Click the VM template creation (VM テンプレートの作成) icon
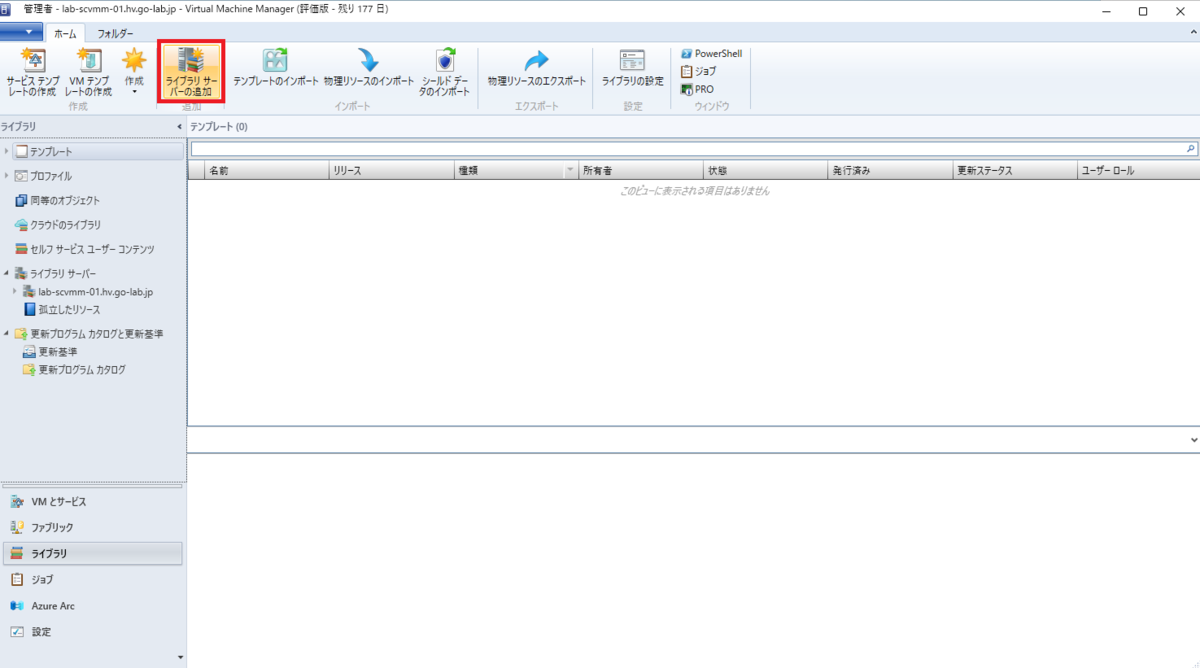 pos(89,71)
